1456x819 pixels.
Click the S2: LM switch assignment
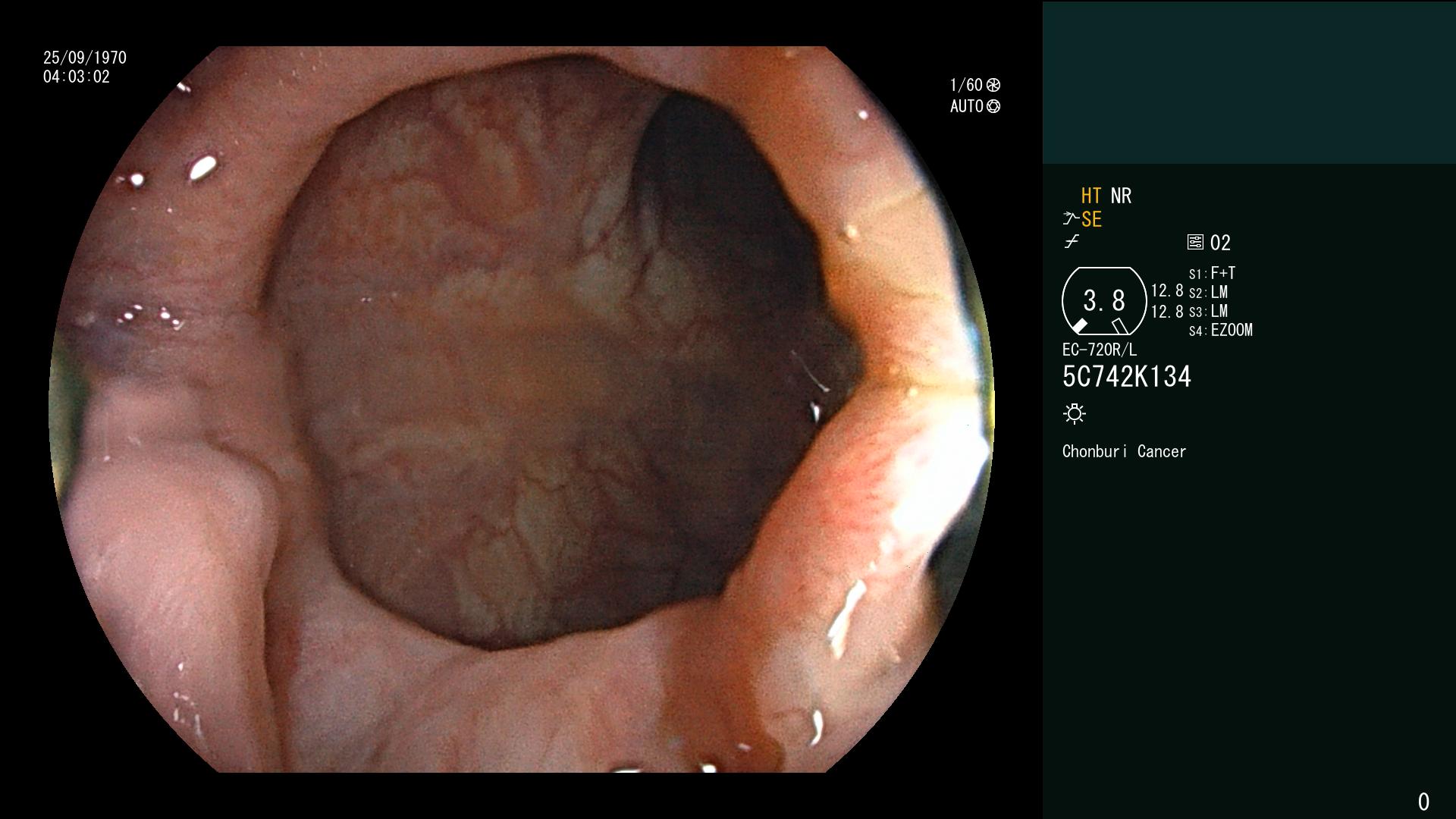1208,292
